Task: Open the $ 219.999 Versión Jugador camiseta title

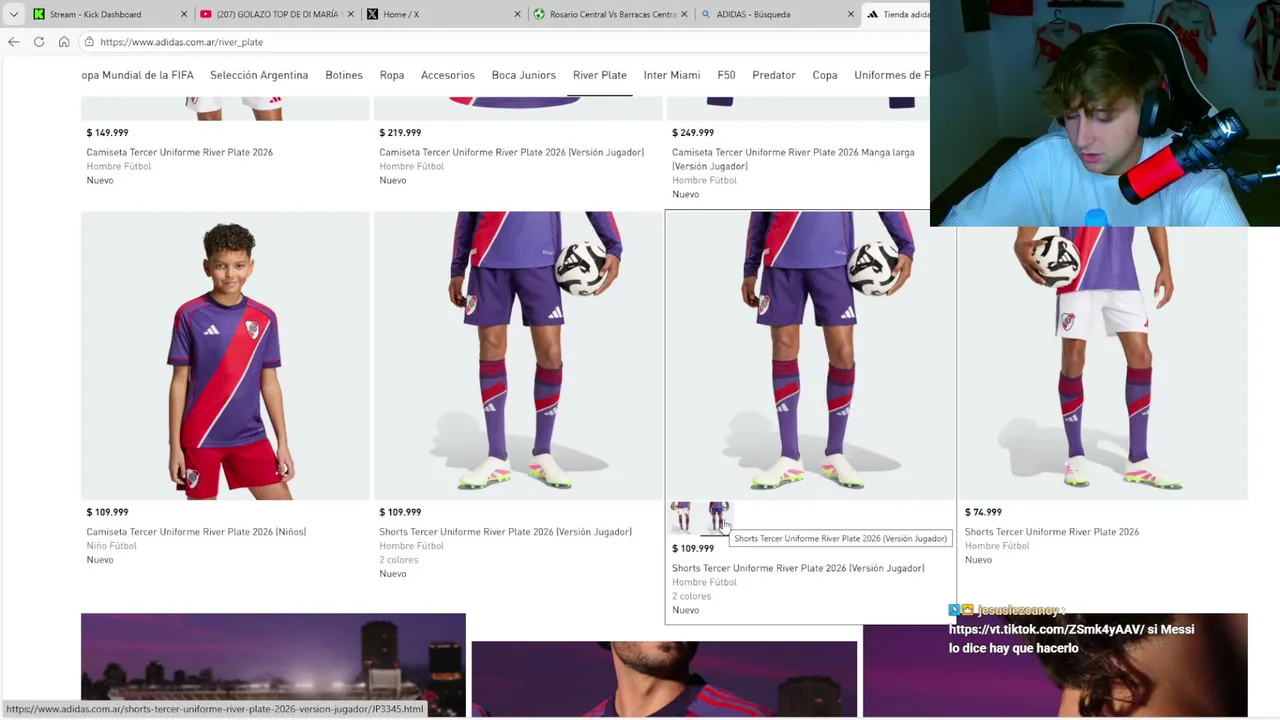Action: coord(511,152)
